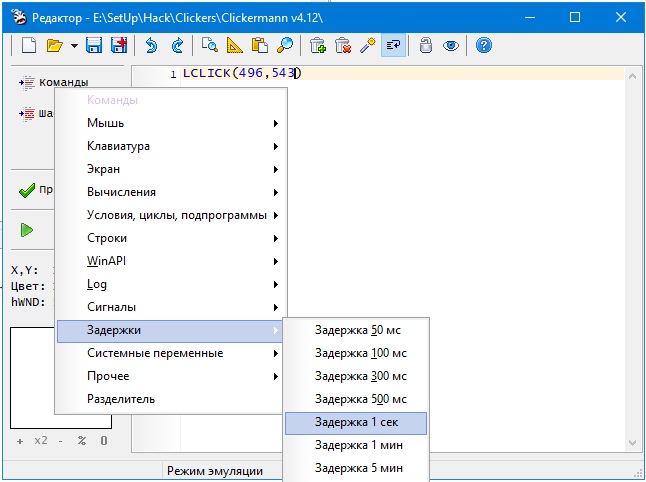The height and width of the screenshot is (482, 646).
Task: Click the highlighted Задержки menu entry
Action: point(170,331)
